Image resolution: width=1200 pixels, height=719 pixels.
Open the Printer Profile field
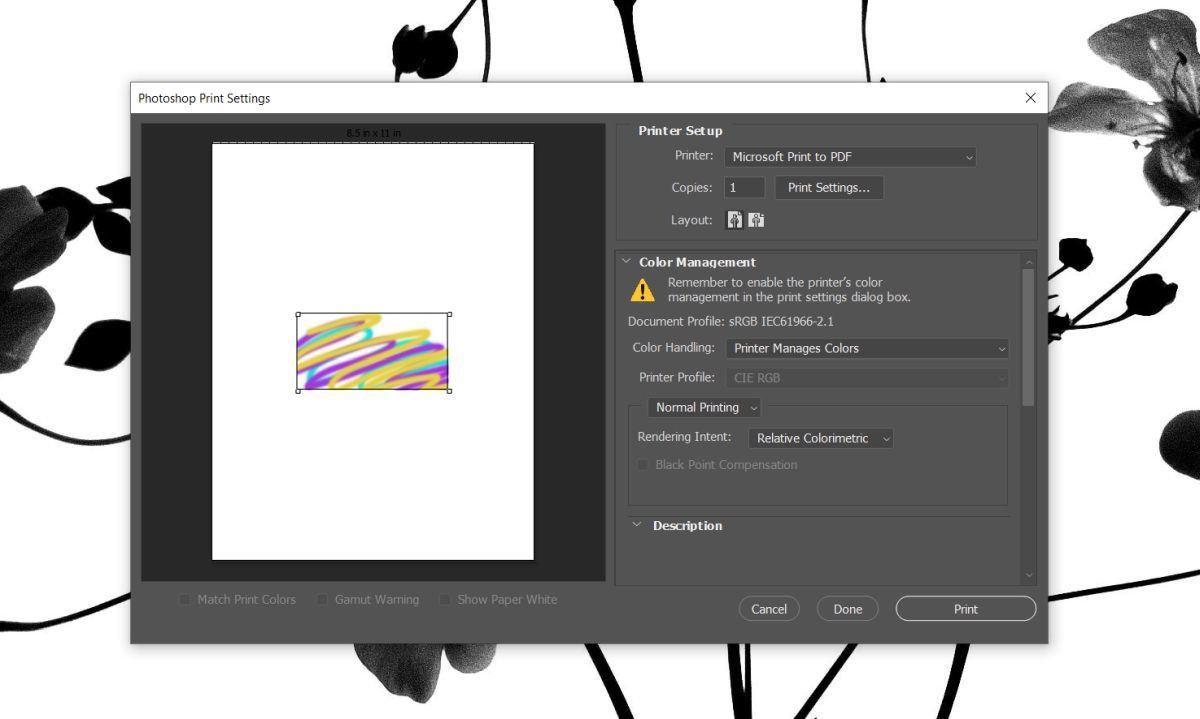pyautogui.click(x=867, y=377)
